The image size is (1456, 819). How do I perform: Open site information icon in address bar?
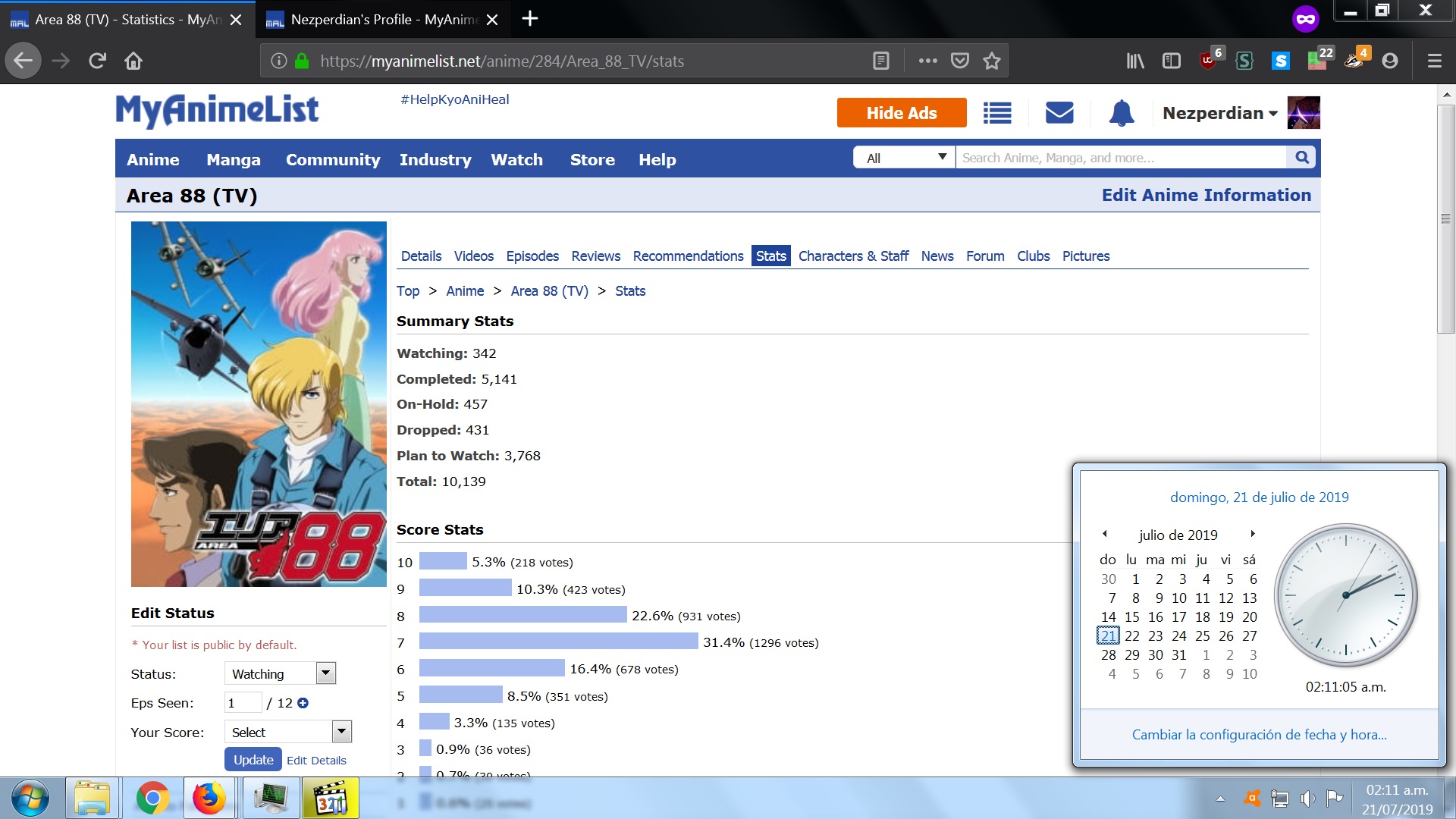pos(279,61)
